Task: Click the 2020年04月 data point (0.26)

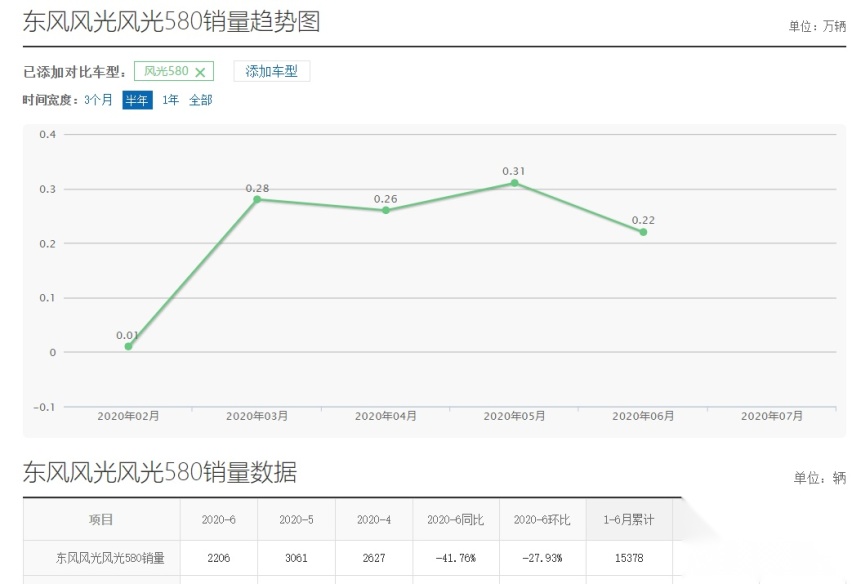Action: (386, 210)
